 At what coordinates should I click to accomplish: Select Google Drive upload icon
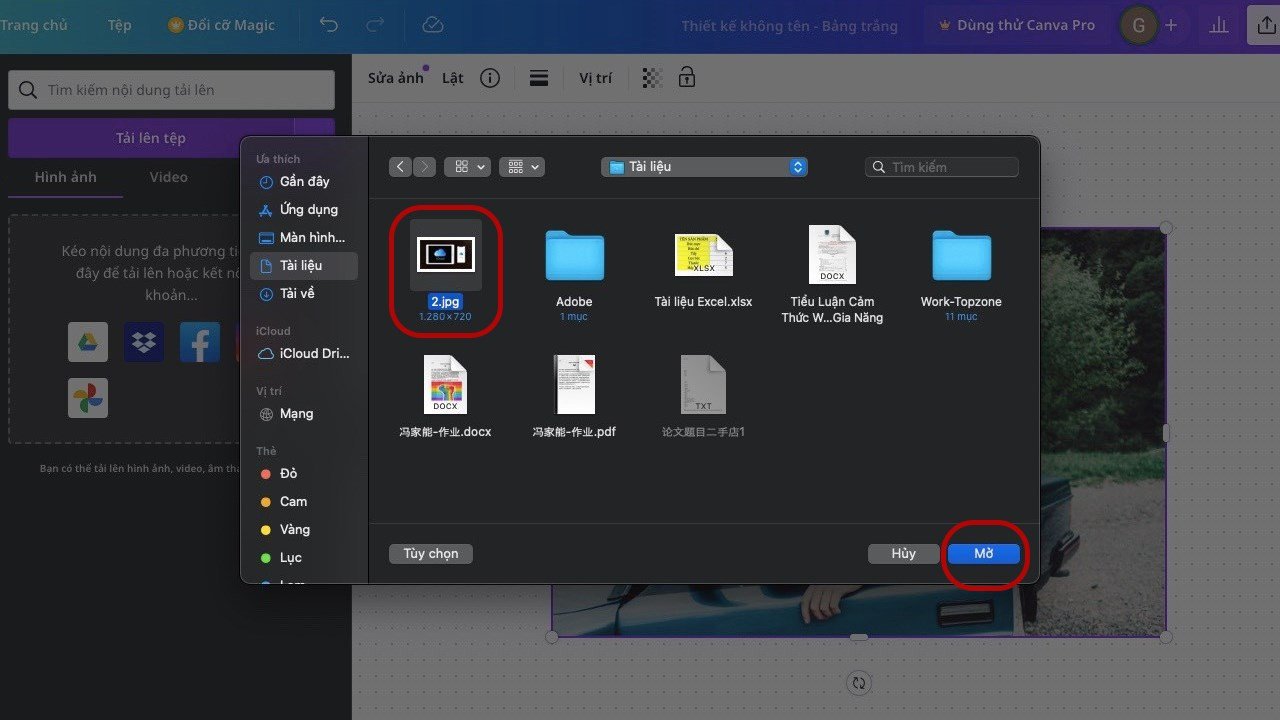(x=88, y=342)
